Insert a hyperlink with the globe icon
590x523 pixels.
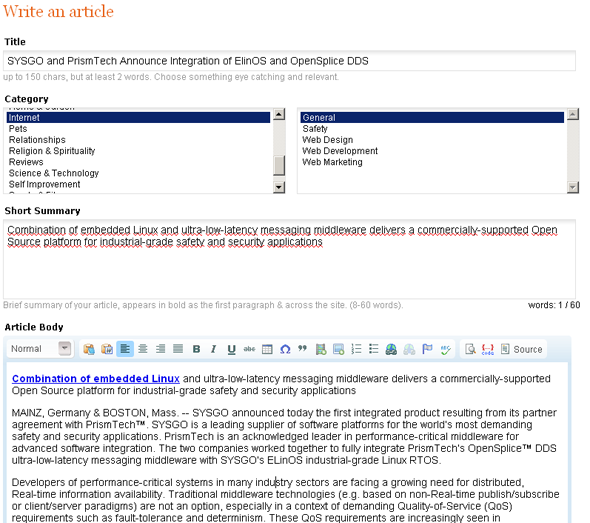click(391, 349)
